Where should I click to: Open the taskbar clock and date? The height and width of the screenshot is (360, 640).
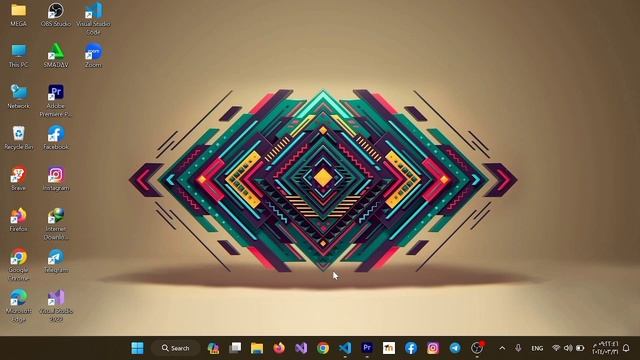coord(605,348)
